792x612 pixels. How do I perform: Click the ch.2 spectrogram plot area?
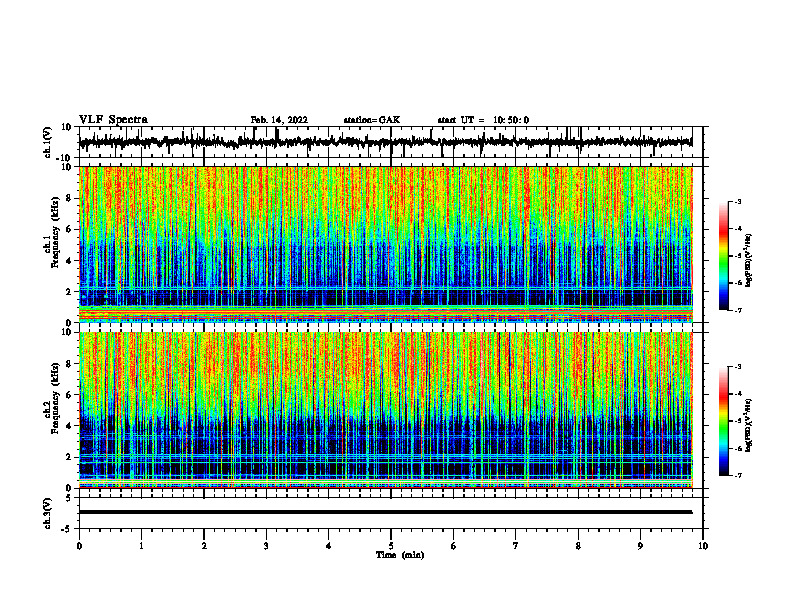point(386,410)
